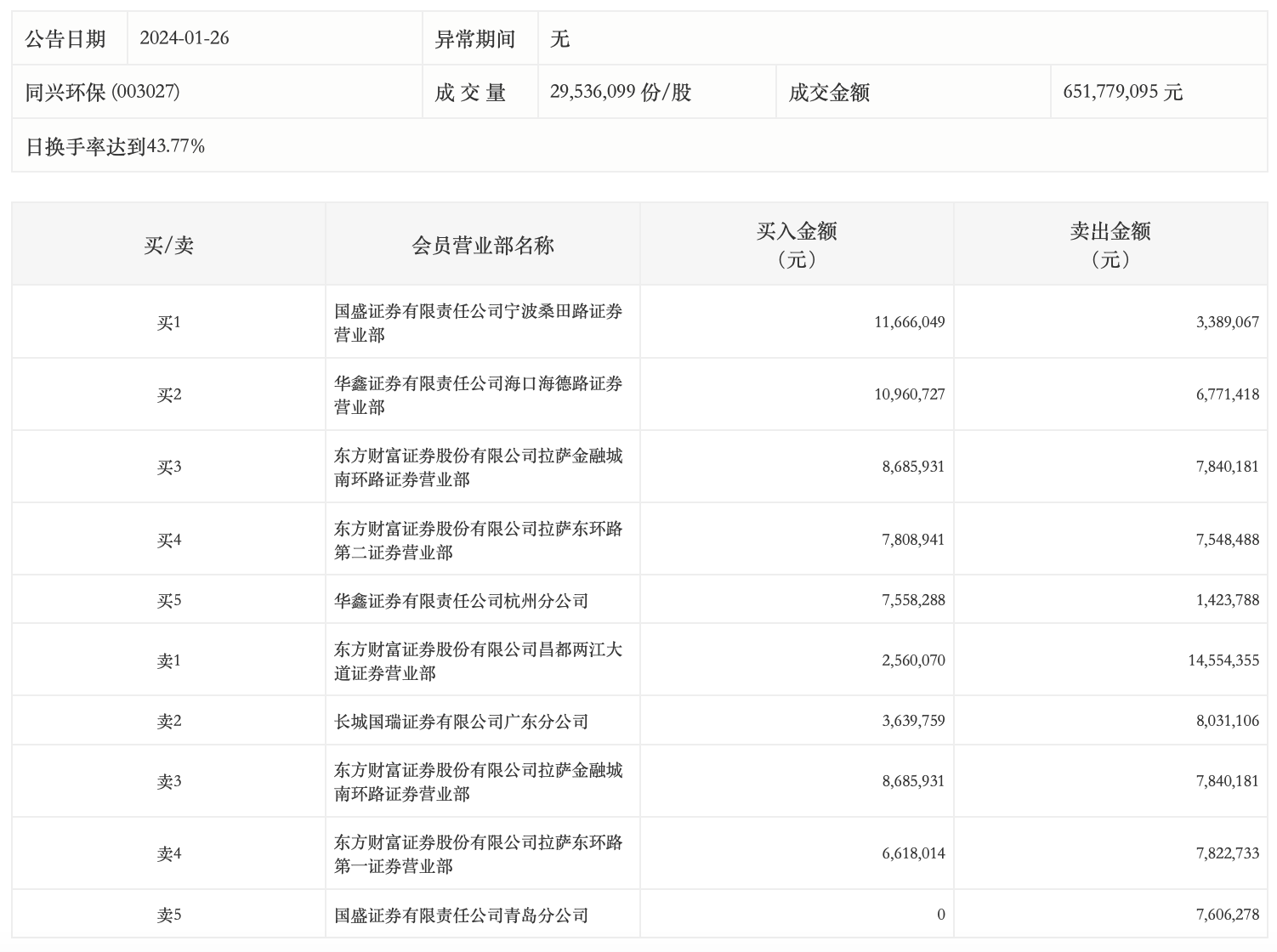Click the 成交金额 value 651,779,095 元
Screen dimensions: 1277x952
coord(1122,92)
